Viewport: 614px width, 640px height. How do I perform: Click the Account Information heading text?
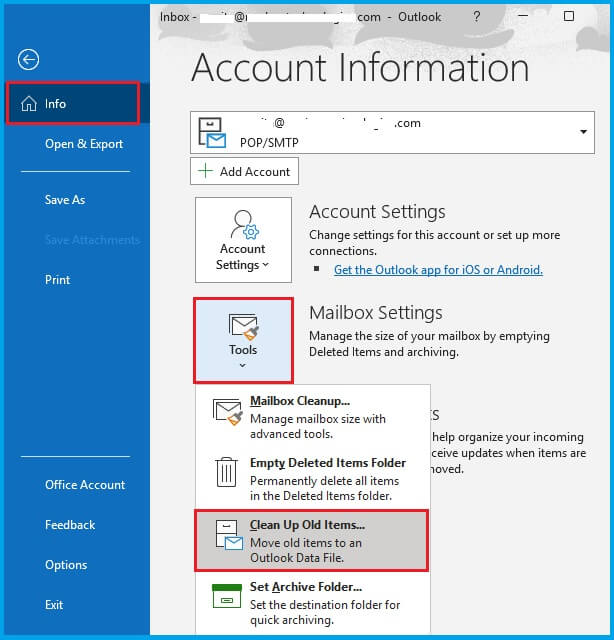(x=360, y=67)
